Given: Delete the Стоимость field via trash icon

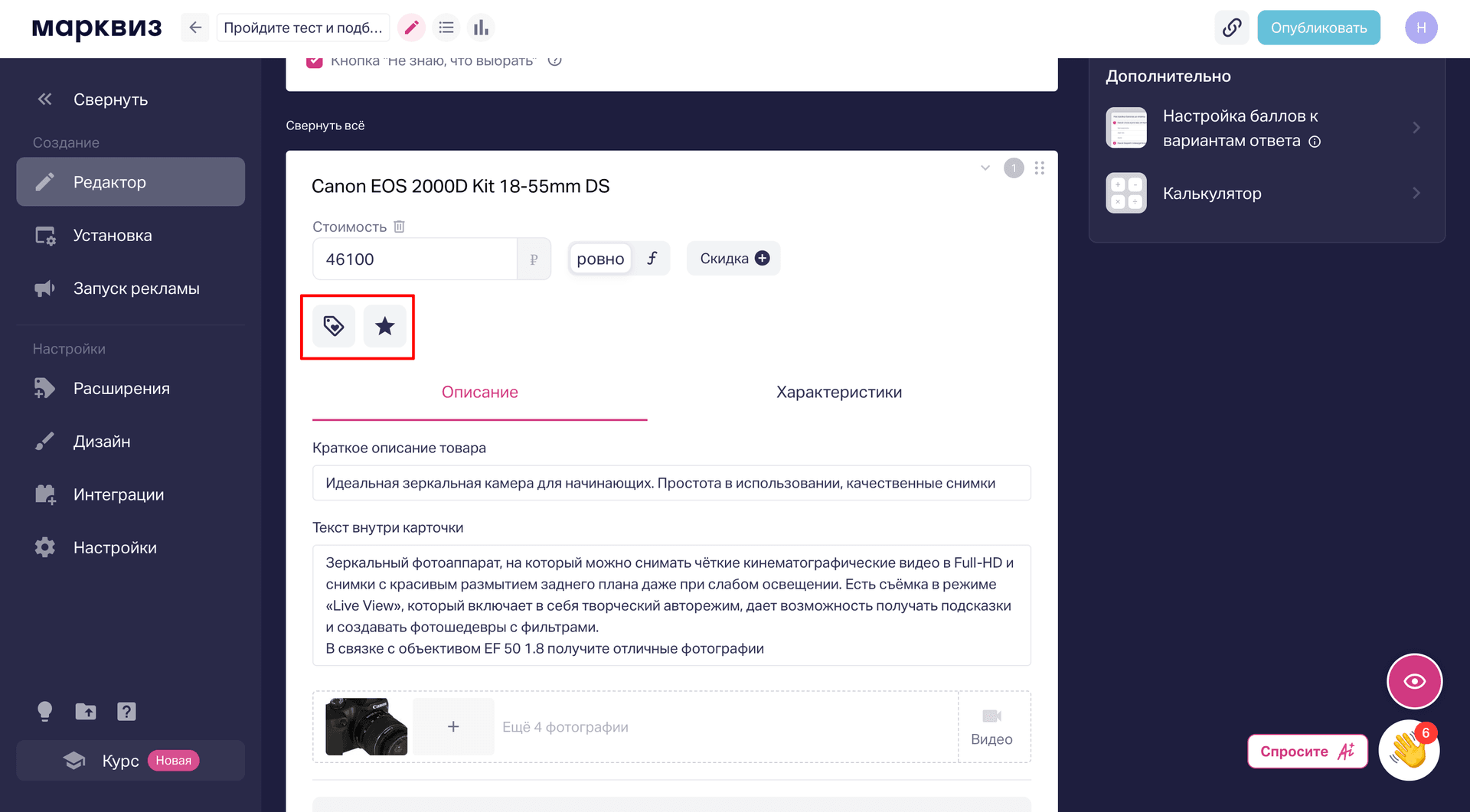Looking at the screenshot, I should coord(399,227).
